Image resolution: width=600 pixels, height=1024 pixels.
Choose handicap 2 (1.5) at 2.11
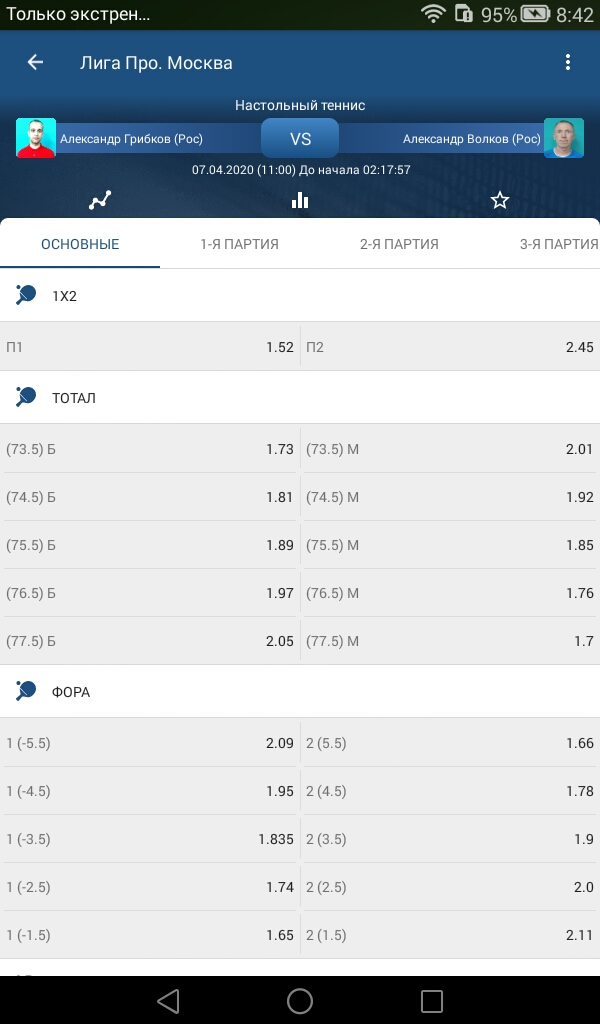tap(450, 935)
